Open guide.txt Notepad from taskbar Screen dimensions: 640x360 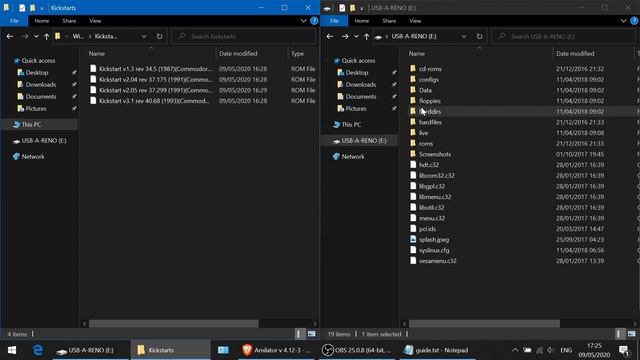click(436, 350)
